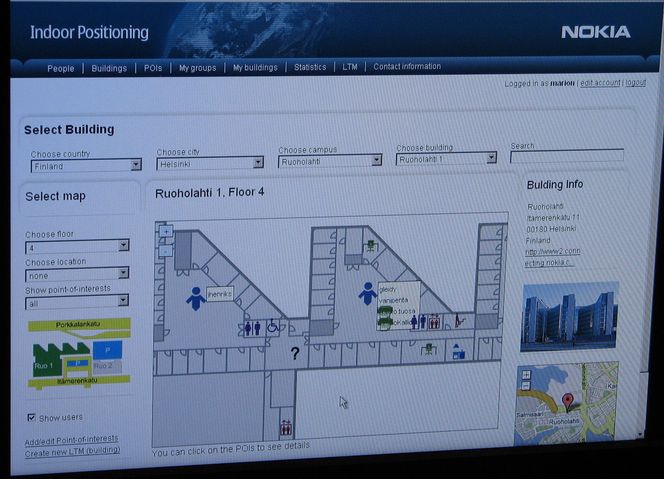664x479 pixels.
Task: Open the Show point-of-interests dropdown
Action: [x=77, y=302]
